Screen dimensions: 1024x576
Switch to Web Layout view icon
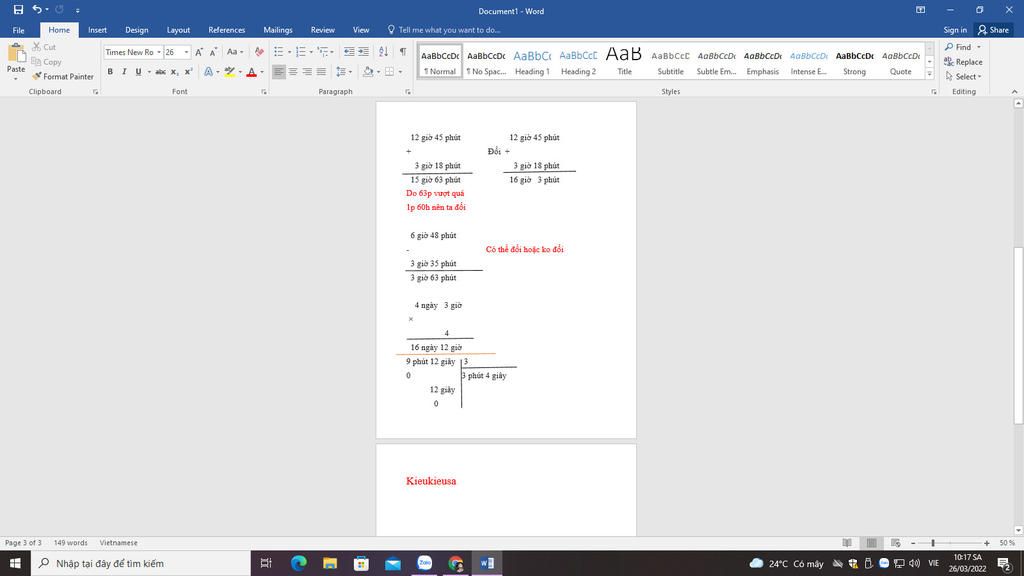click(x=895, y=543)
